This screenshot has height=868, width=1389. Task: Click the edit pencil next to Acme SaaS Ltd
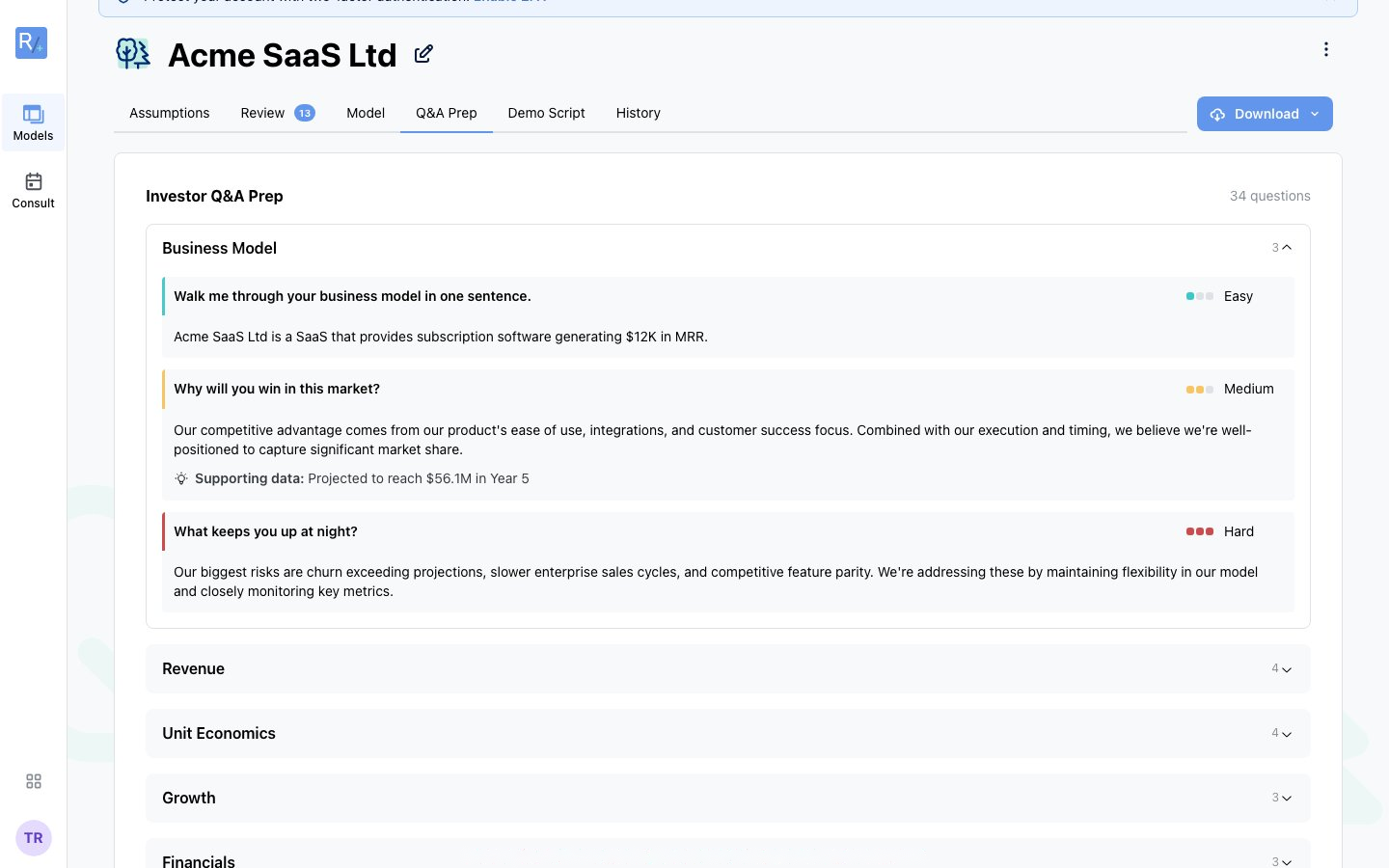(x=423, y=54)
